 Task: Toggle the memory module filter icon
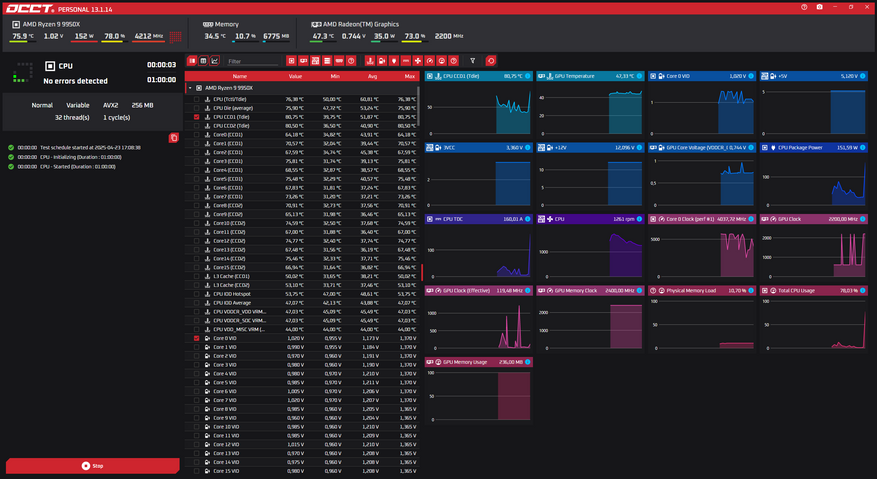339,60
